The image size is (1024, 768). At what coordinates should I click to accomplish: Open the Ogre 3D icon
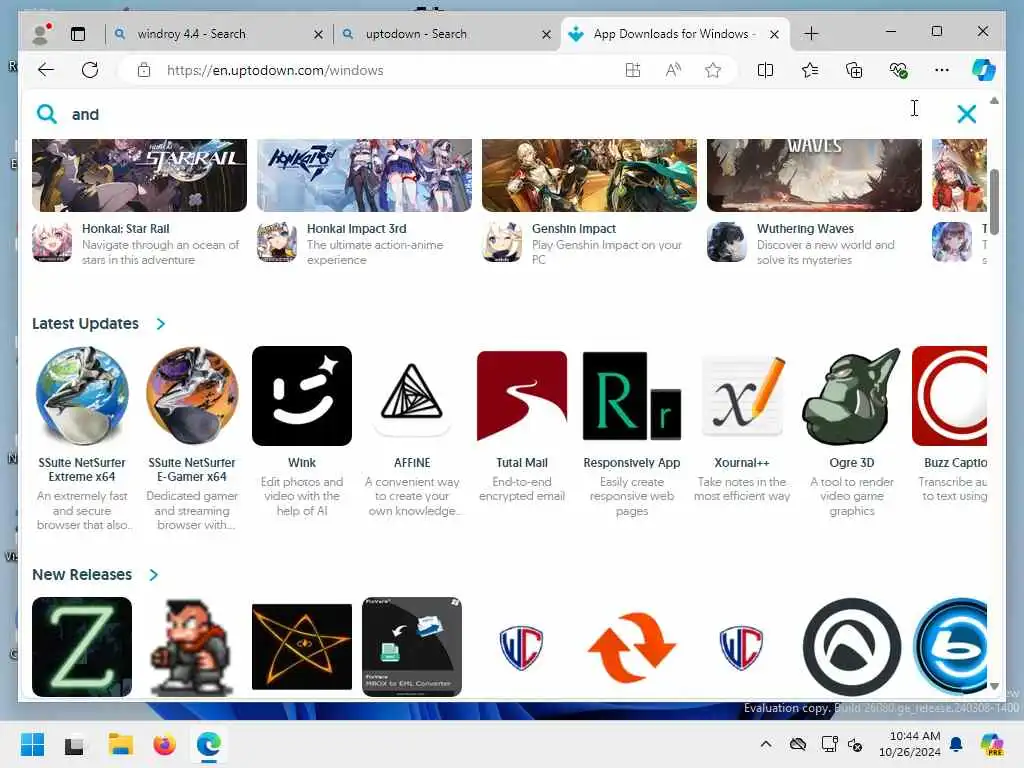click(x=852, y=396)
